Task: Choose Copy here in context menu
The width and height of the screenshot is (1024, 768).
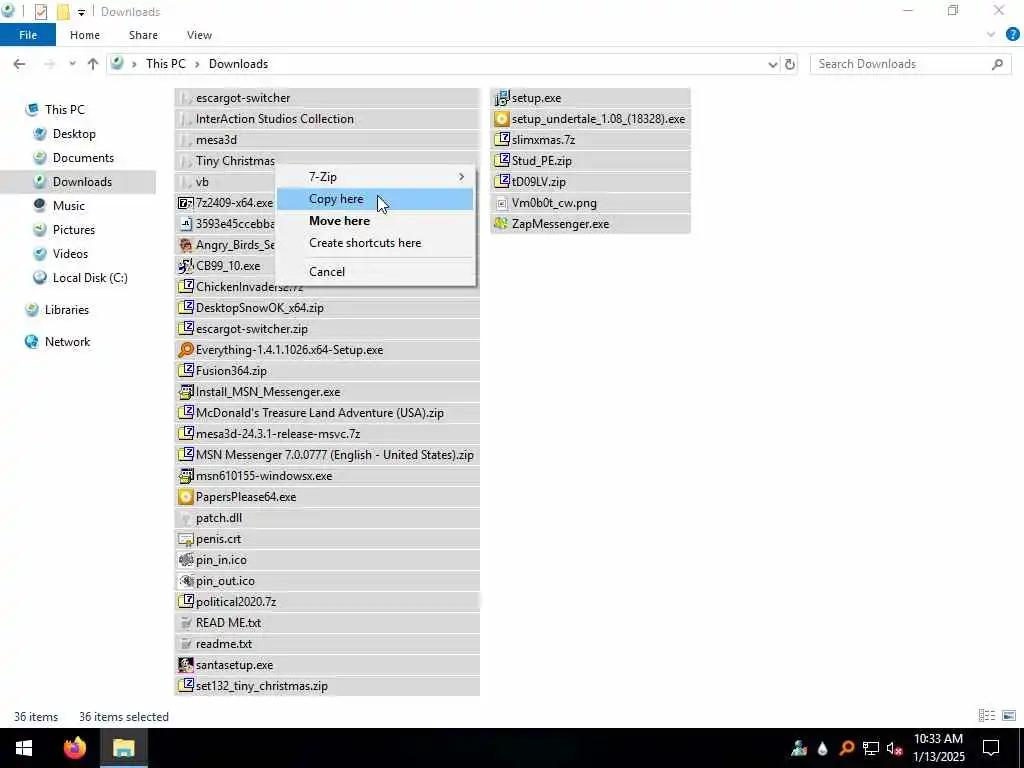Action: pyautogui.click(x=375, y=199)
